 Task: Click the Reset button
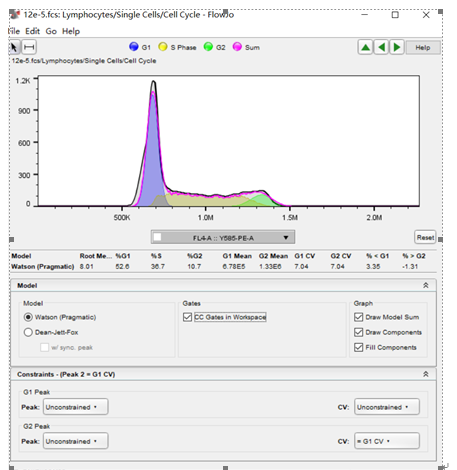pyautogui.click(x=425, y=237)
